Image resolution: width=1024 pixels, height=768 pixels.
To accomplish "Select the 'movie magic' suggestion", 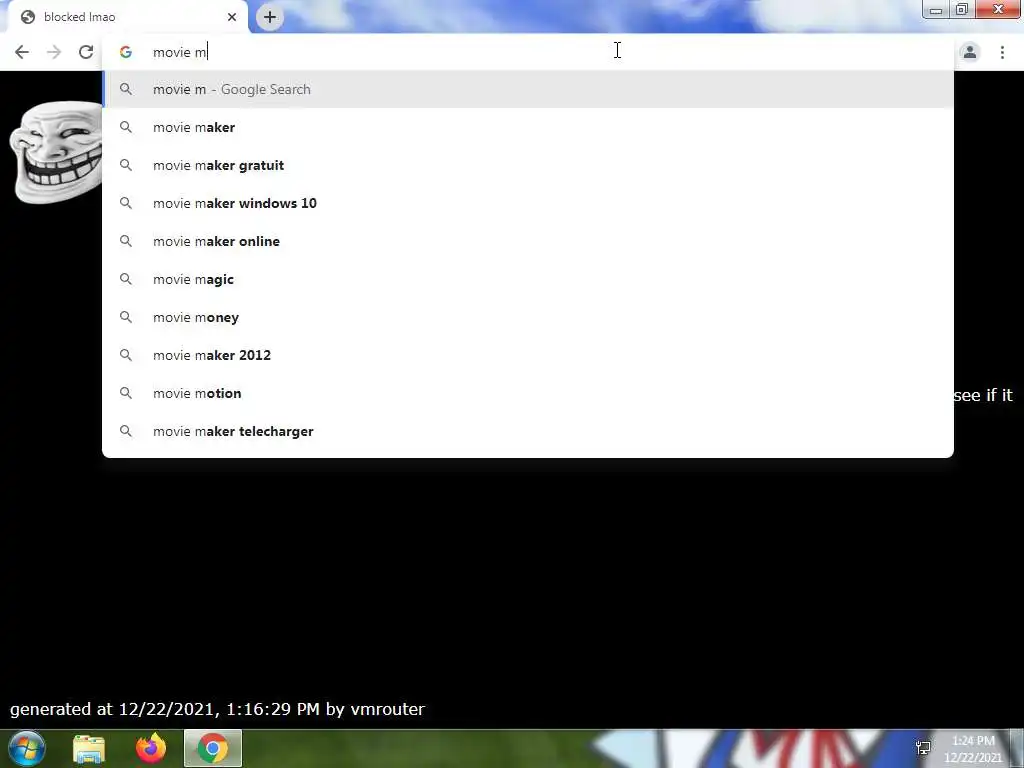I will 528,279.
